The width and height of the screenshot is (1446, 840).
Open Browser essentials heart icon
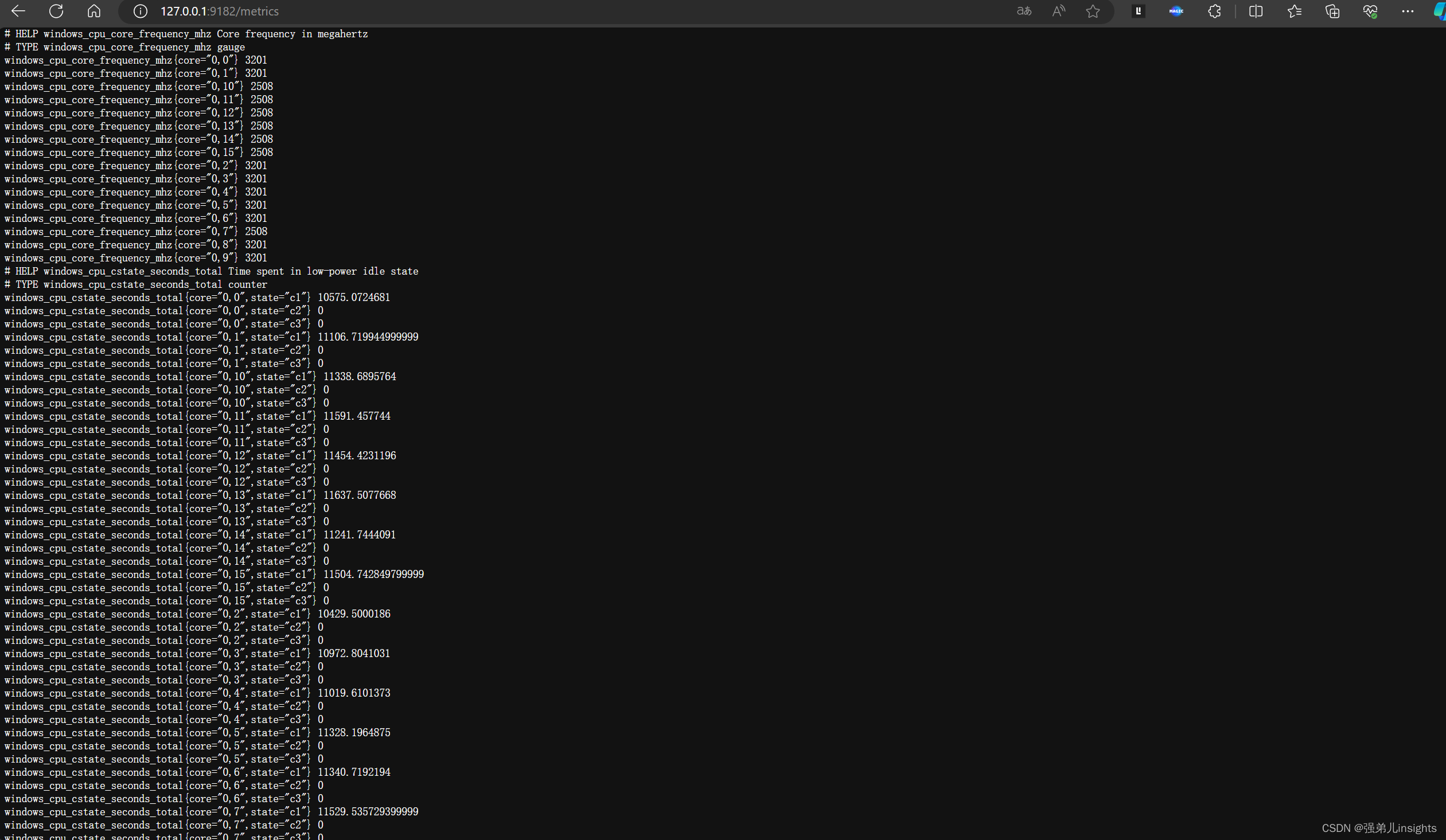(x=1370, y=11)
